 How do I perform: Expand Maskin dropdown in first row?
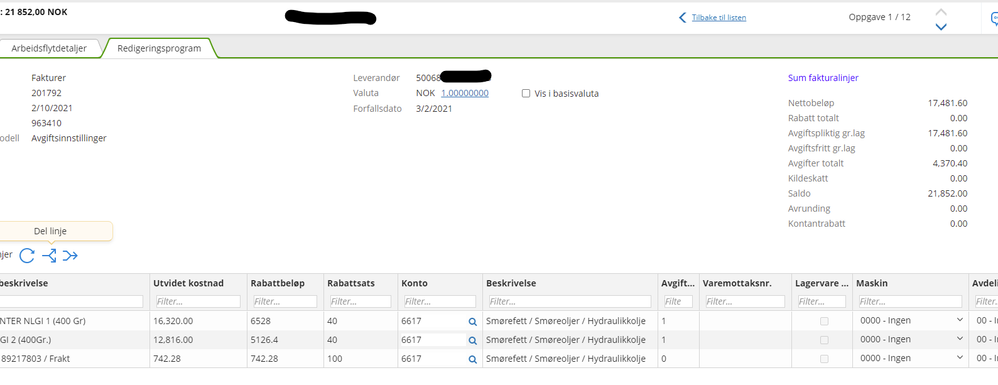tap(911, 321)
